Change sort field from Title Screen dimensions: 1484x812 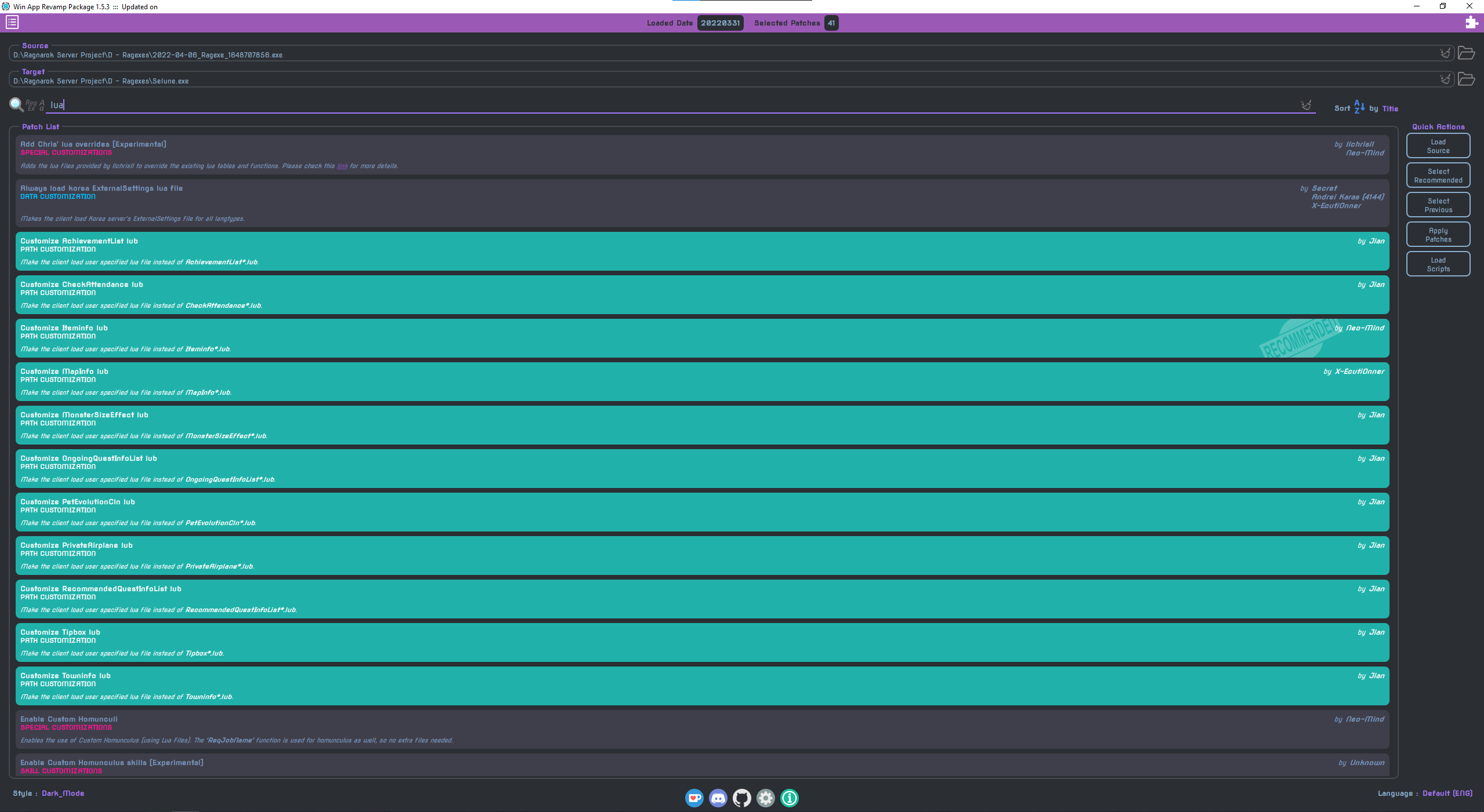click(1390, 108)
